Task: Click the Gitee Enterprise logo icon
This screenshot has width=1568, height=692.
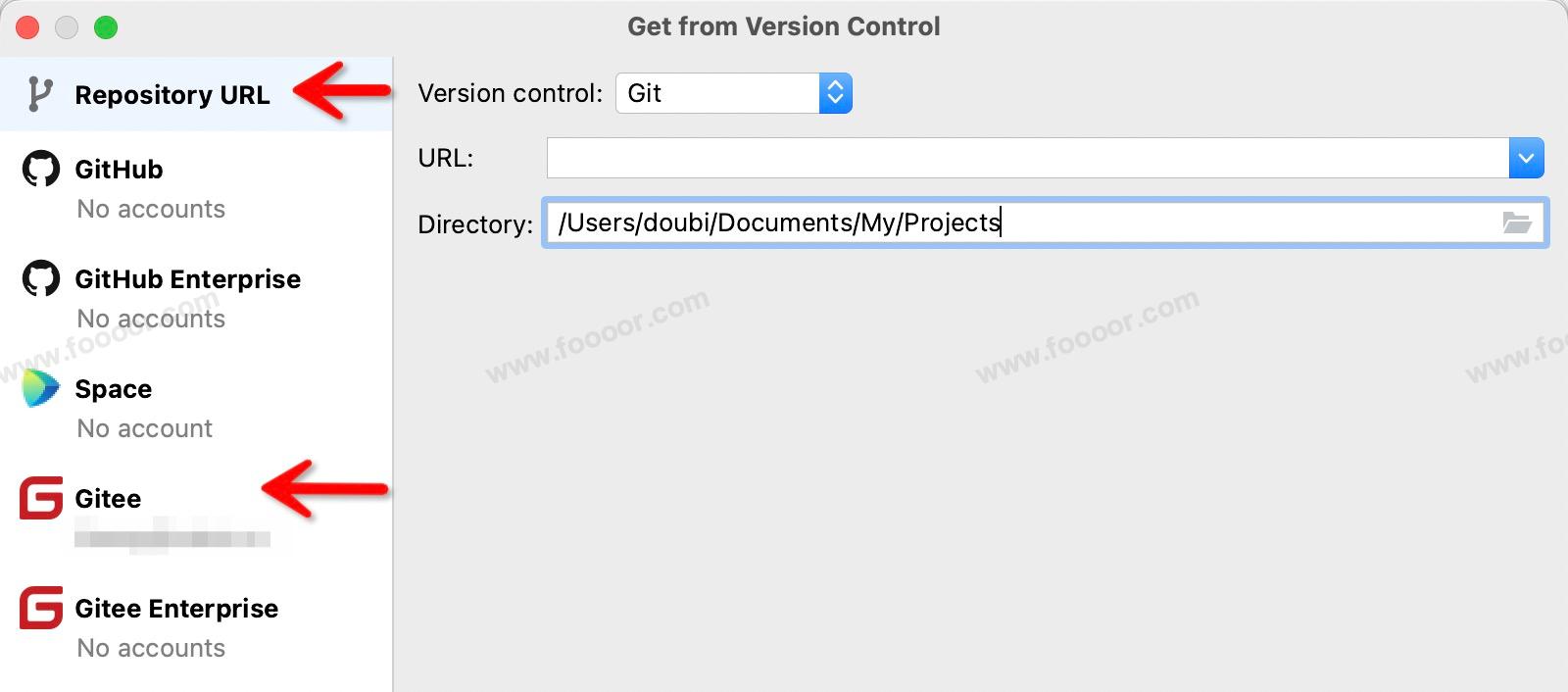Action: click(41, 608)
